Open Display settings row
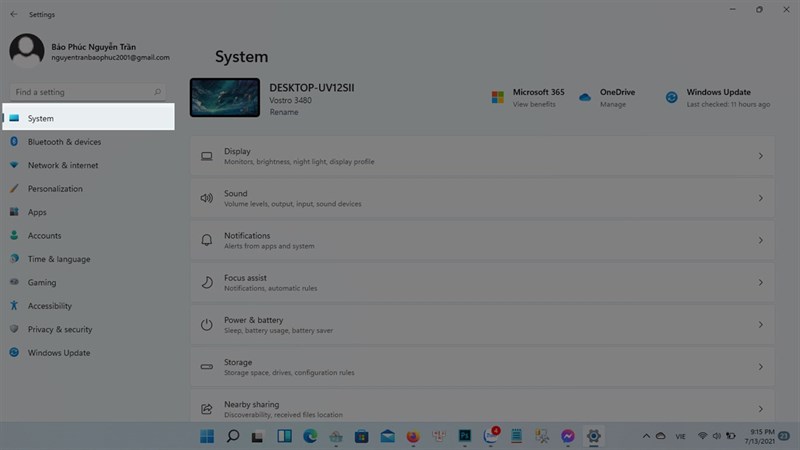 pos(482,156)
